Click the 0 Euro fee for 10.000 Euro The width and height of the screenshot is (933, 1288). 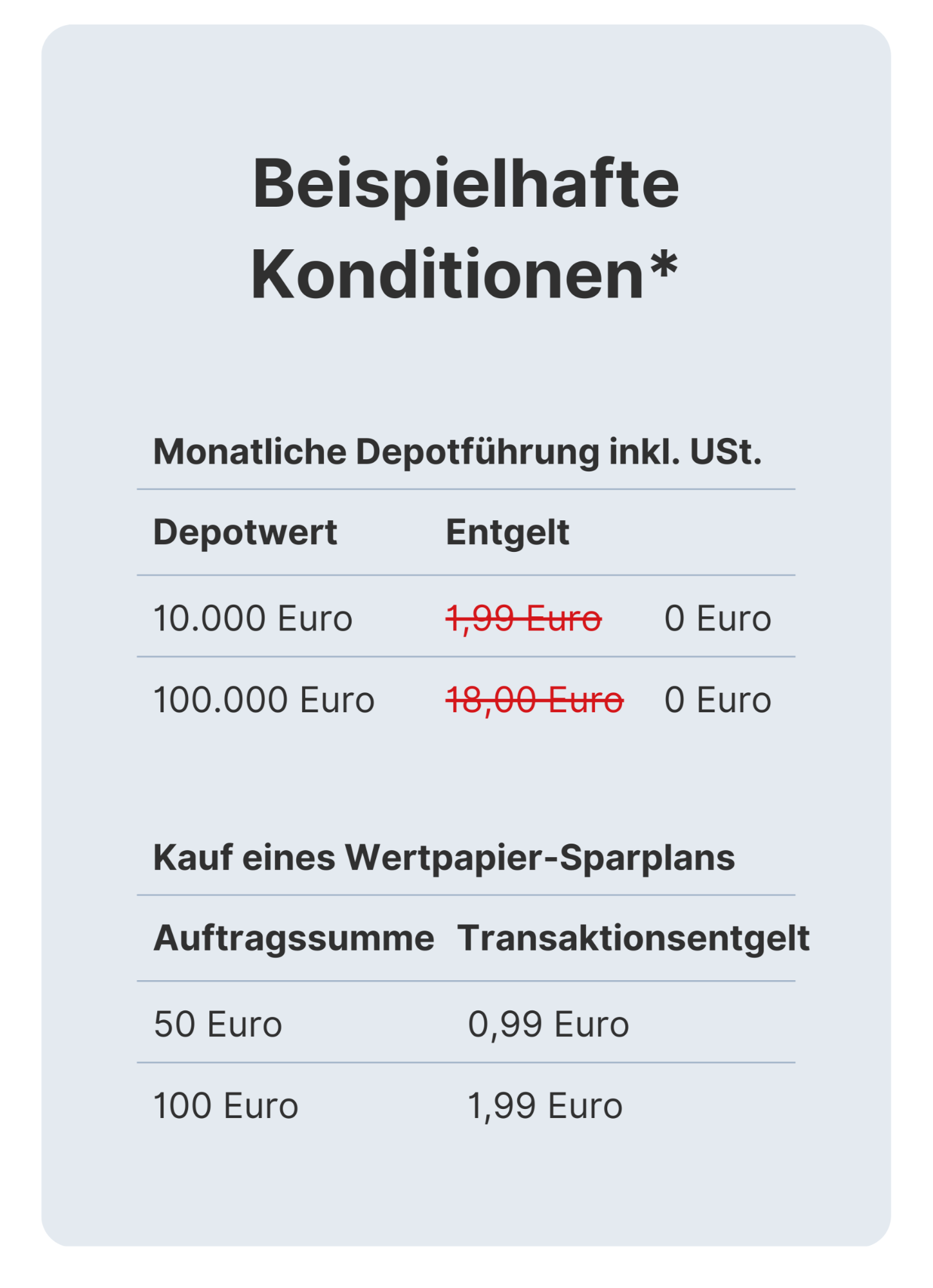[718, 619]
